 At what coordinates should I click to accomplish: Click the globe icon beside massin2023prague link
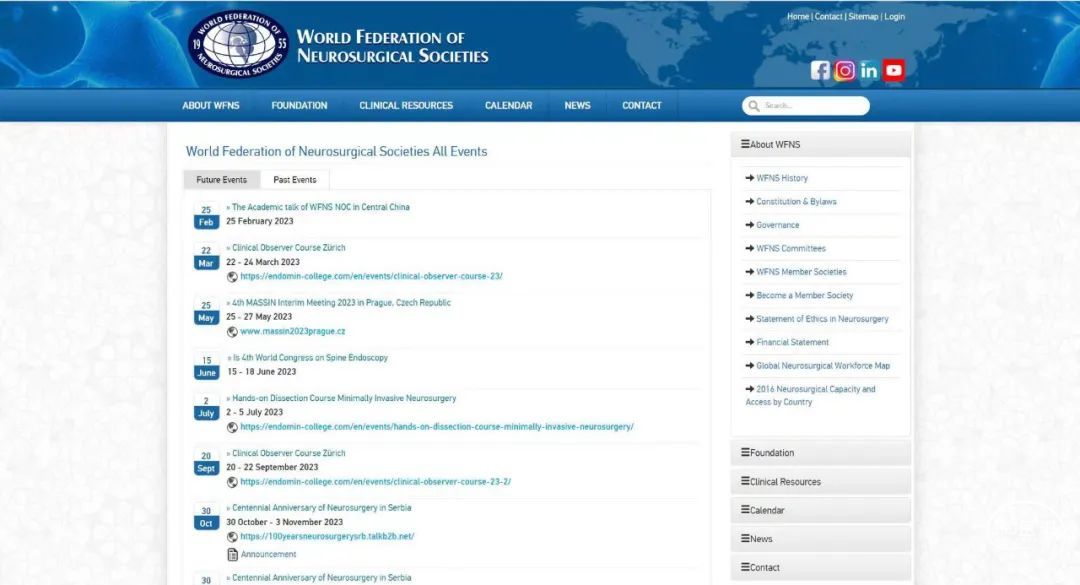pos(232,331)
